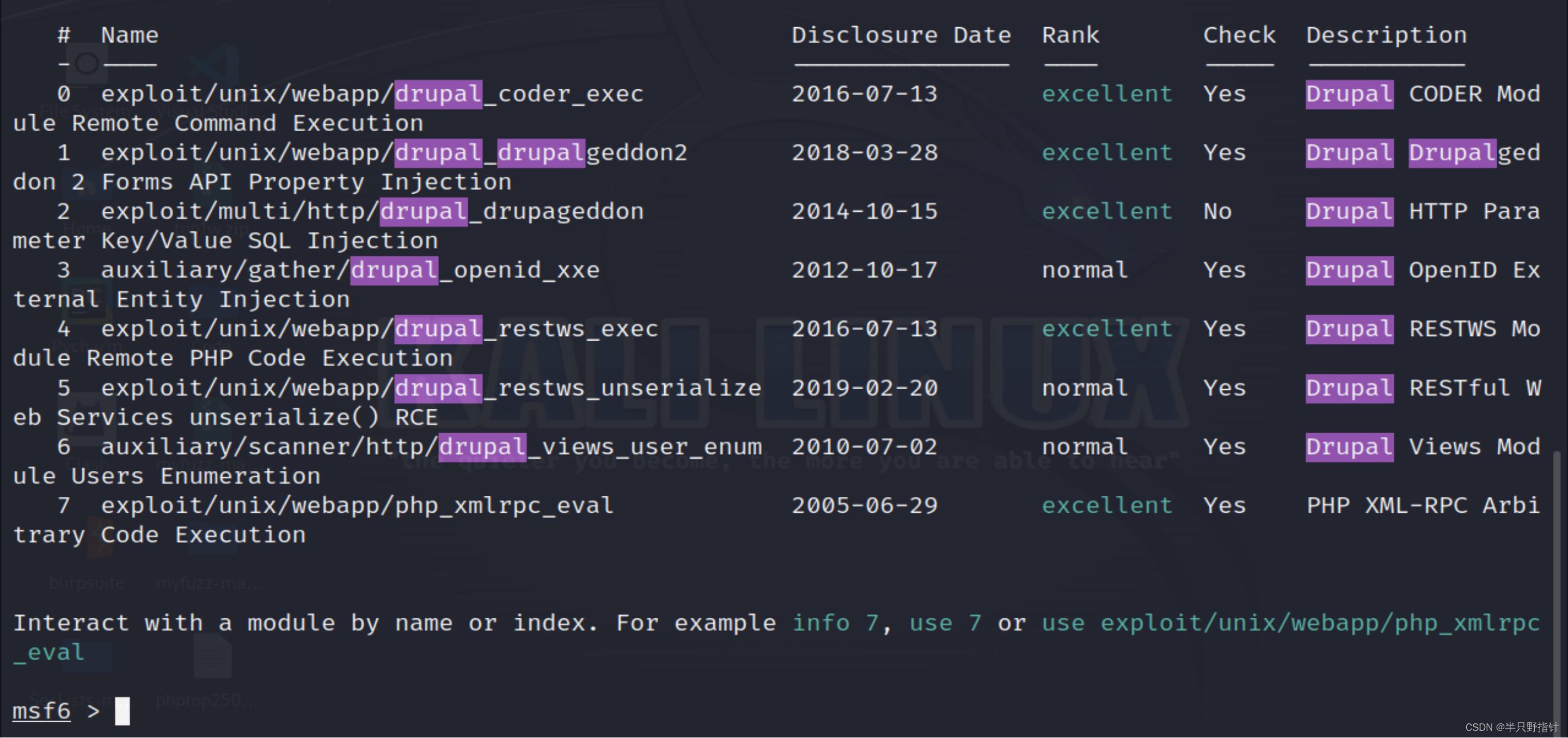Click the 'normal' rank of drupal_restws_unserialize
Image resolution: width=1568 pixels, height=738 pixels.
coord(1085,388)
